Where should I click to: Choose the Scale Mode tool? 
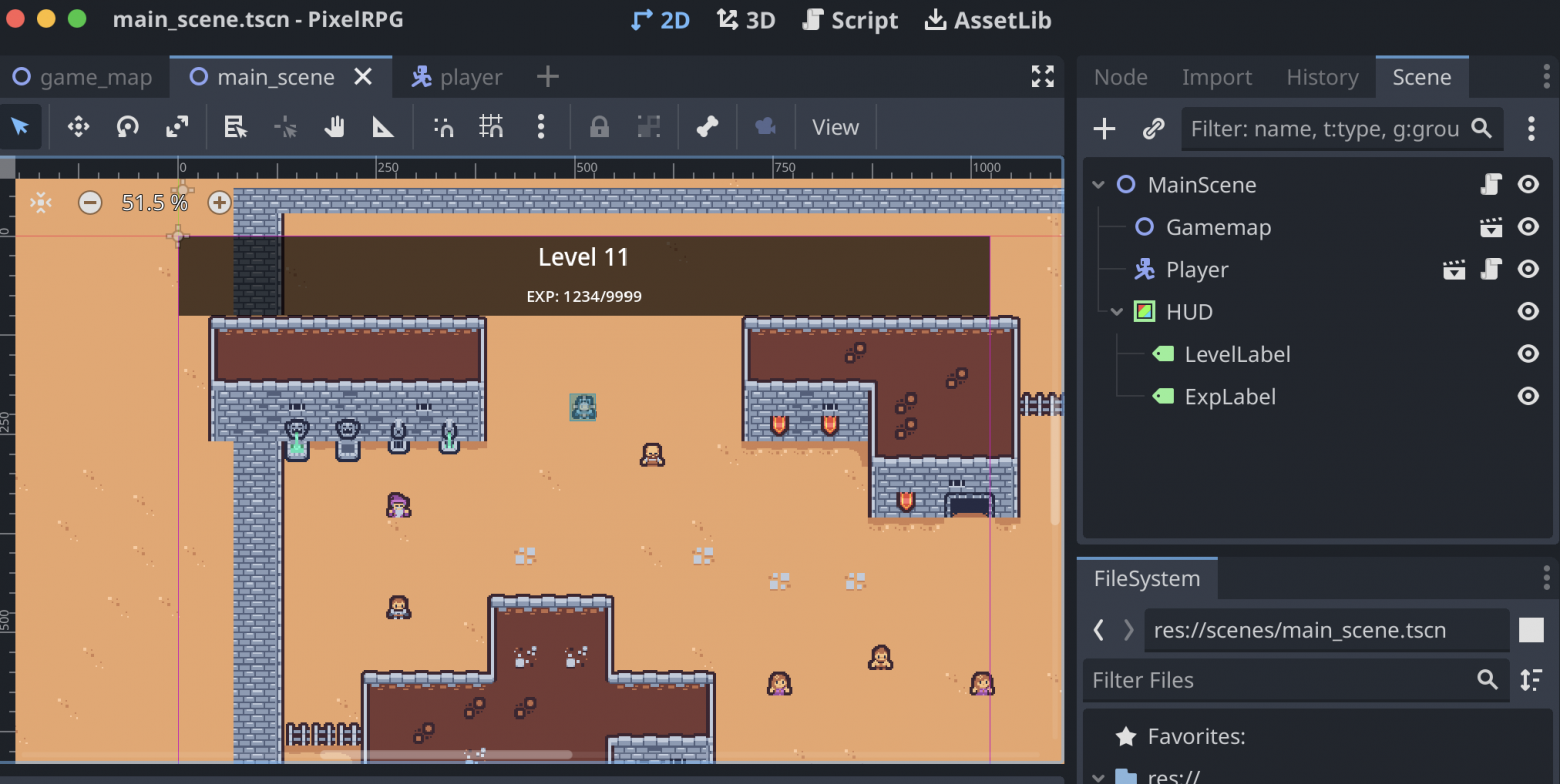coord(177,127)
